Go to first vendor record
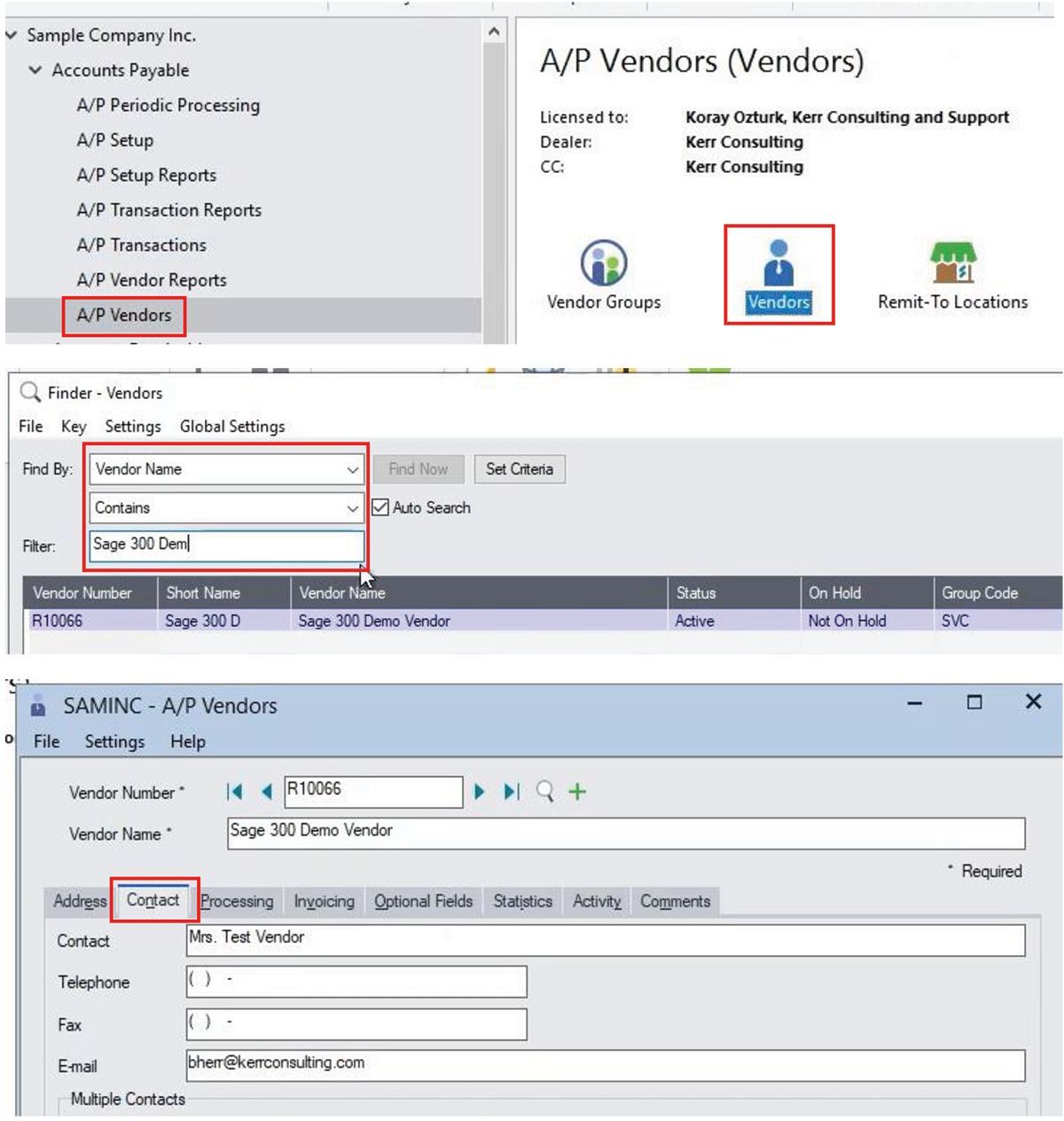1064x1121 pixels. tap(235, 791)
